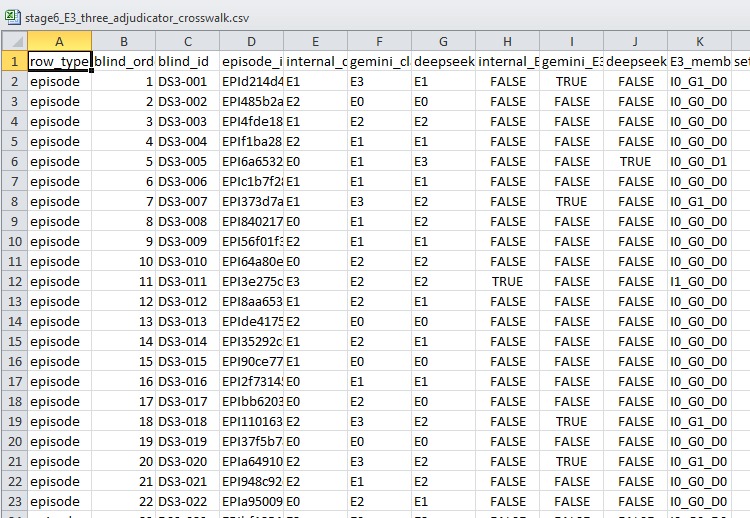Select column A header
Screen dimensions: 750x518
coord(59,41)
